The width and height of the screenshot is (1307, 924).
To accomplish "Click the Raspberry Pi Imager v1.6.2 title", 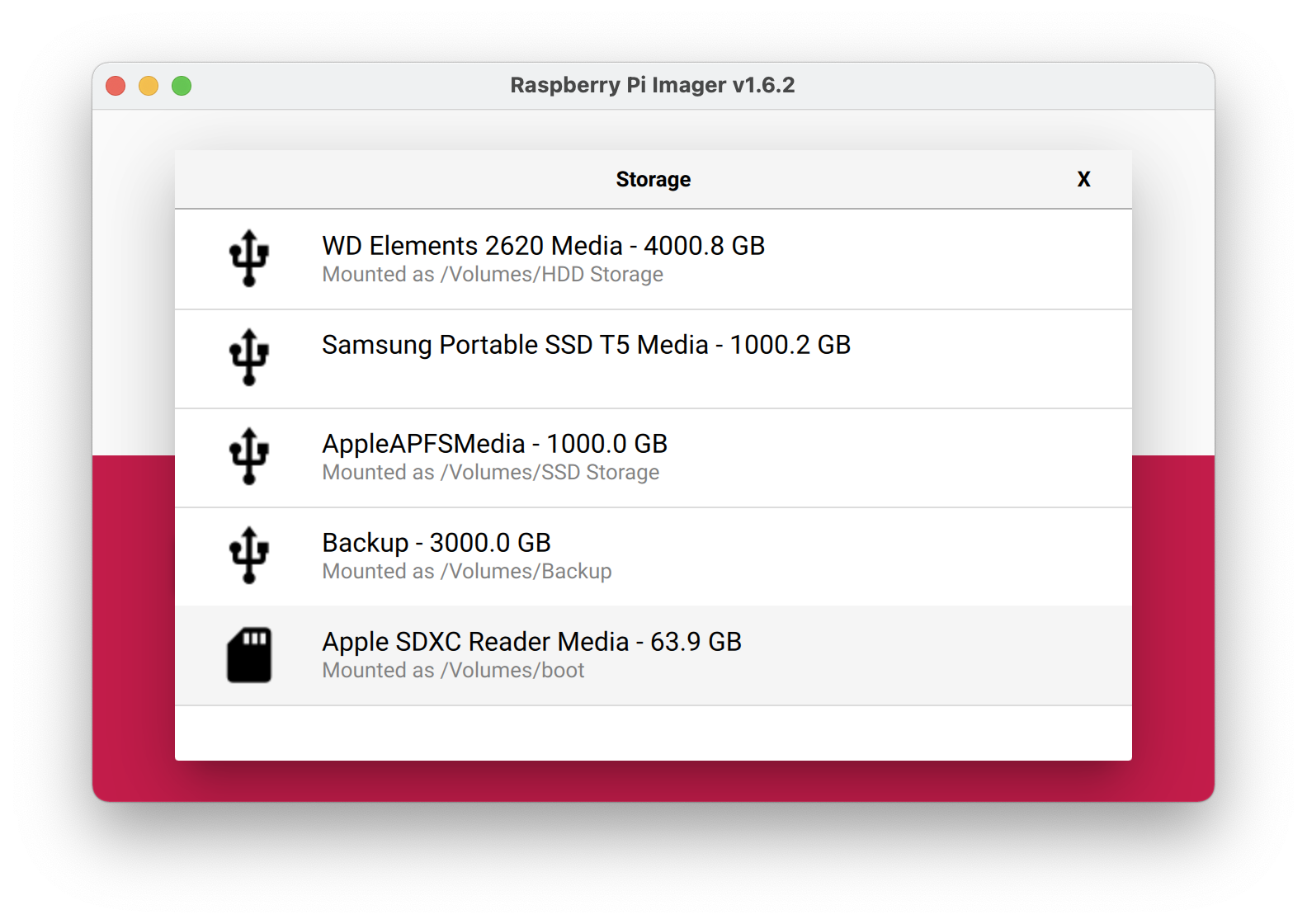I will coord(653,85).
